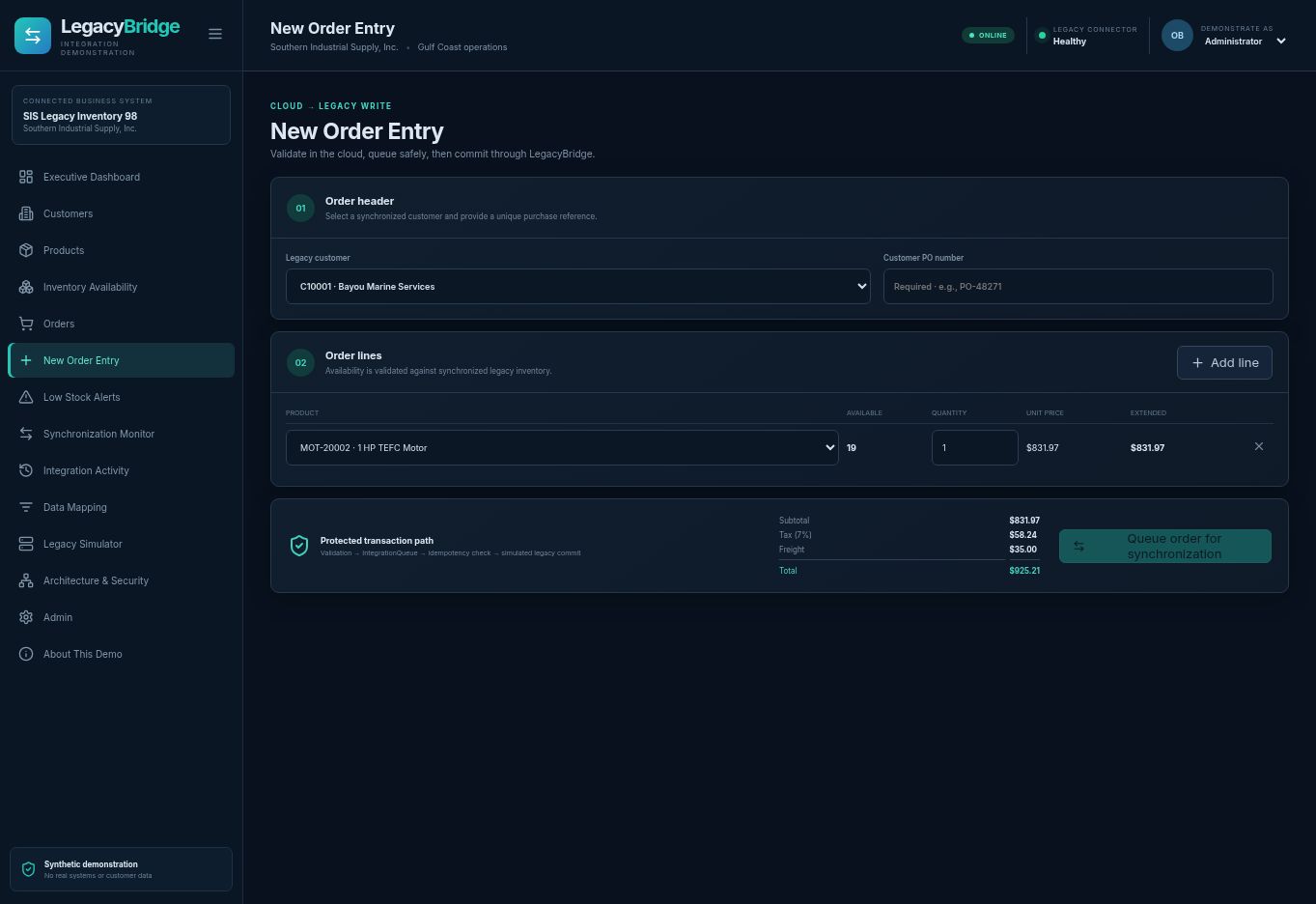Click the Admin gear icon
The width and height of the screenshot is (1316, 904).
tap(26, 617)
